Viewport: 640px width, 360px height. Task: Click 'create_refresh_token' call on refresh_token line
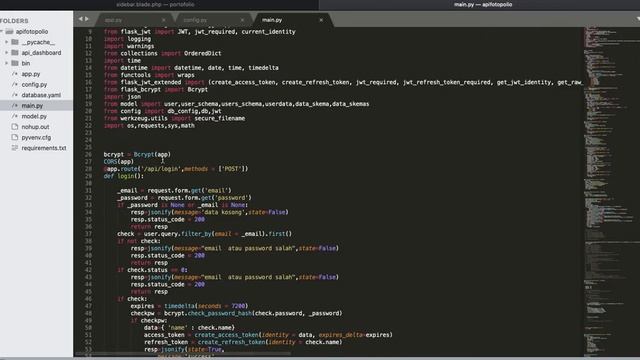[x=230, y=342]
